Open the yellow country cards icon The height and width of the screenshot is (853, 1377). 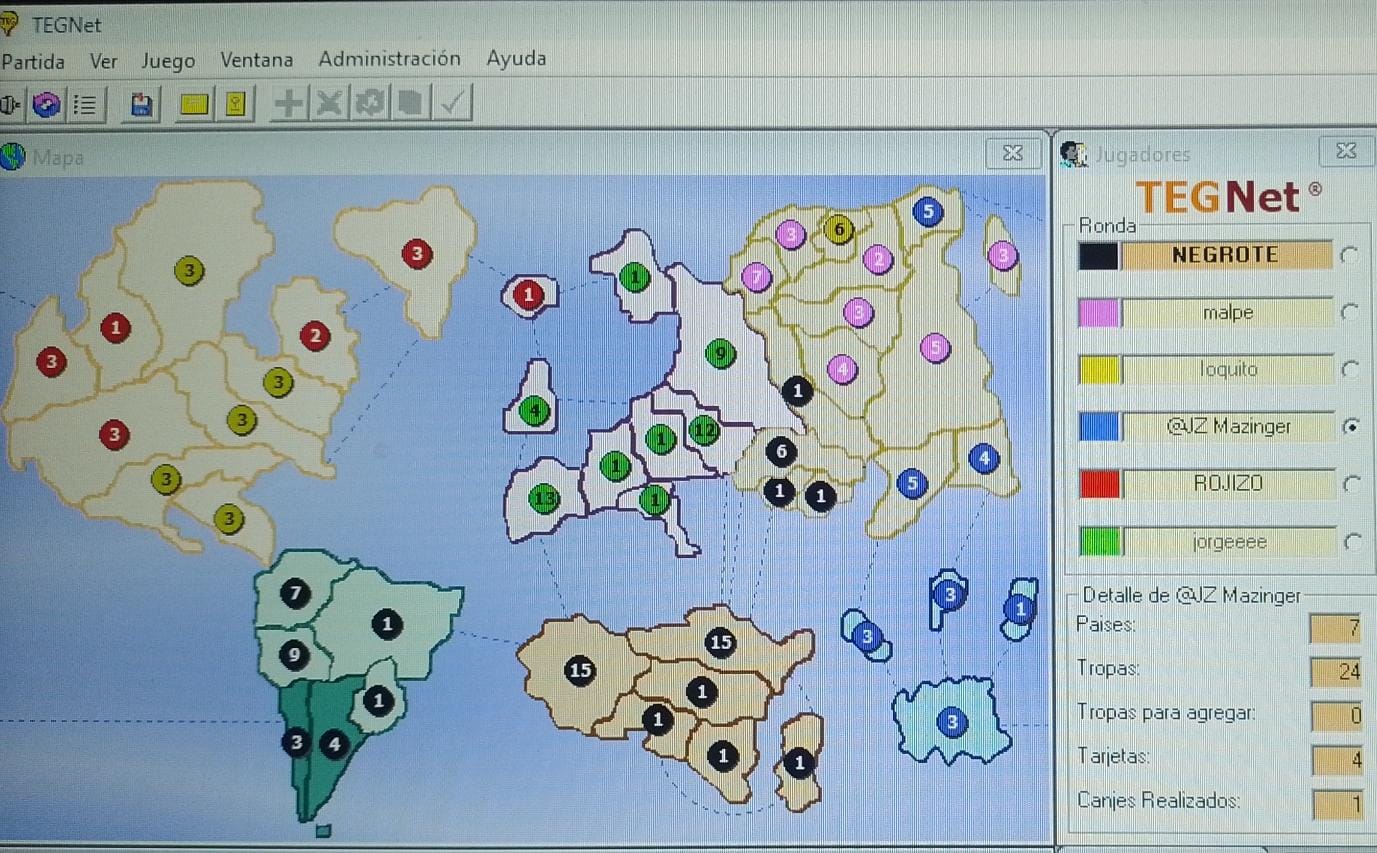pos(194,103)
